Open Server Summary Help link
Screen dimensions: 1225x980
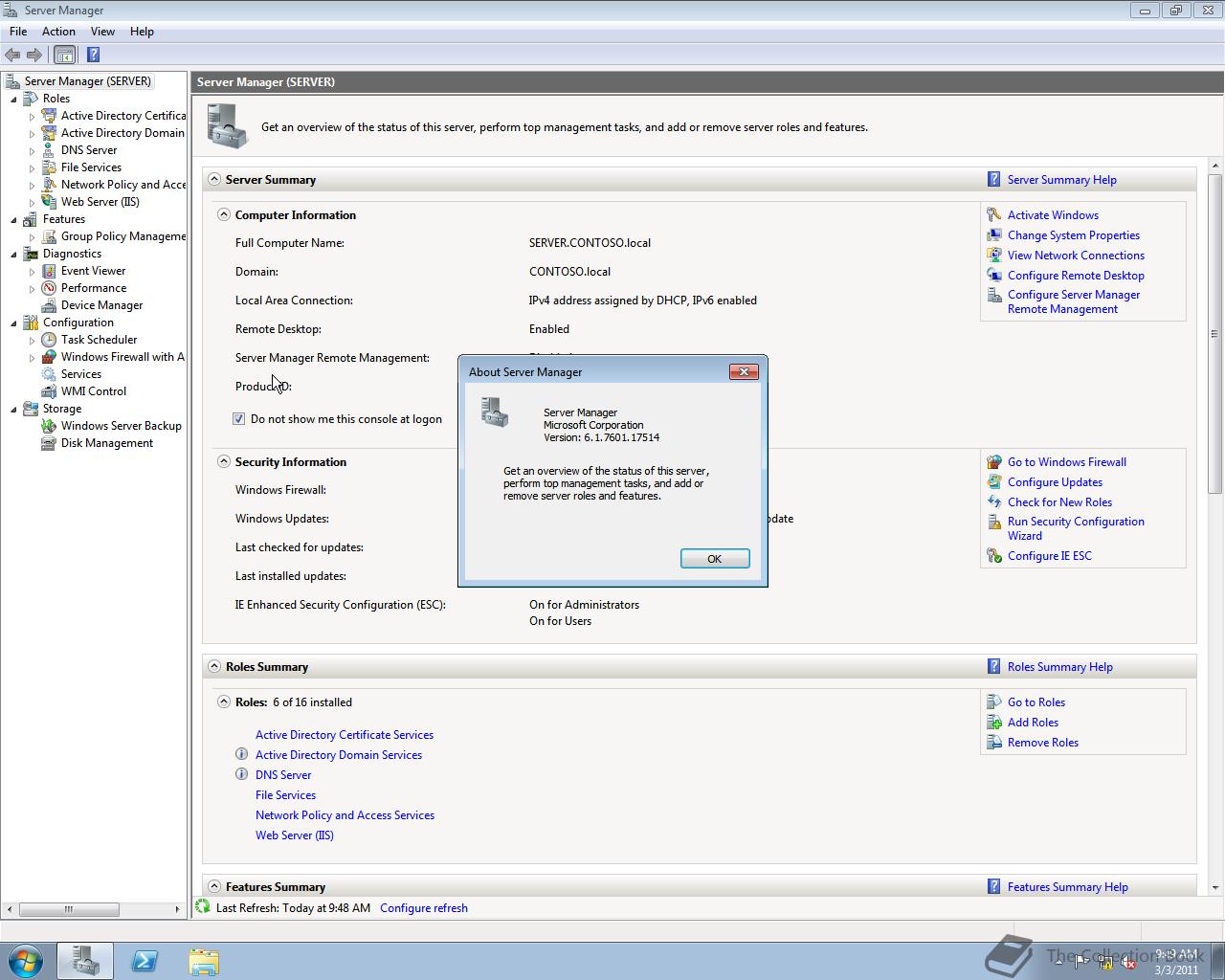pyautogui.click(x=1061, y=180)
